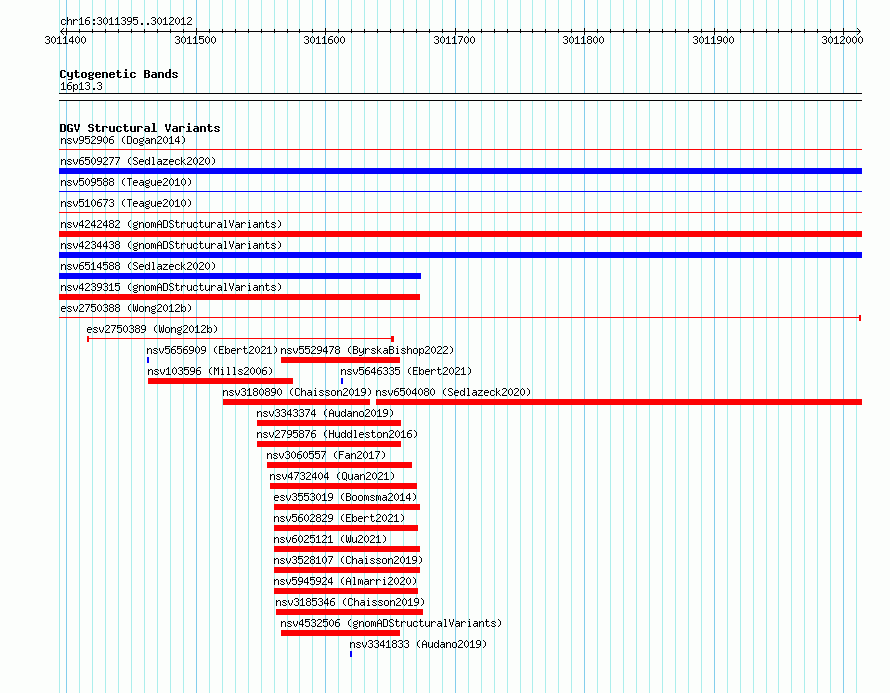890x693 pixels.
Task: Click the Cytogenetic Bands track title
Action: (119, 74)
